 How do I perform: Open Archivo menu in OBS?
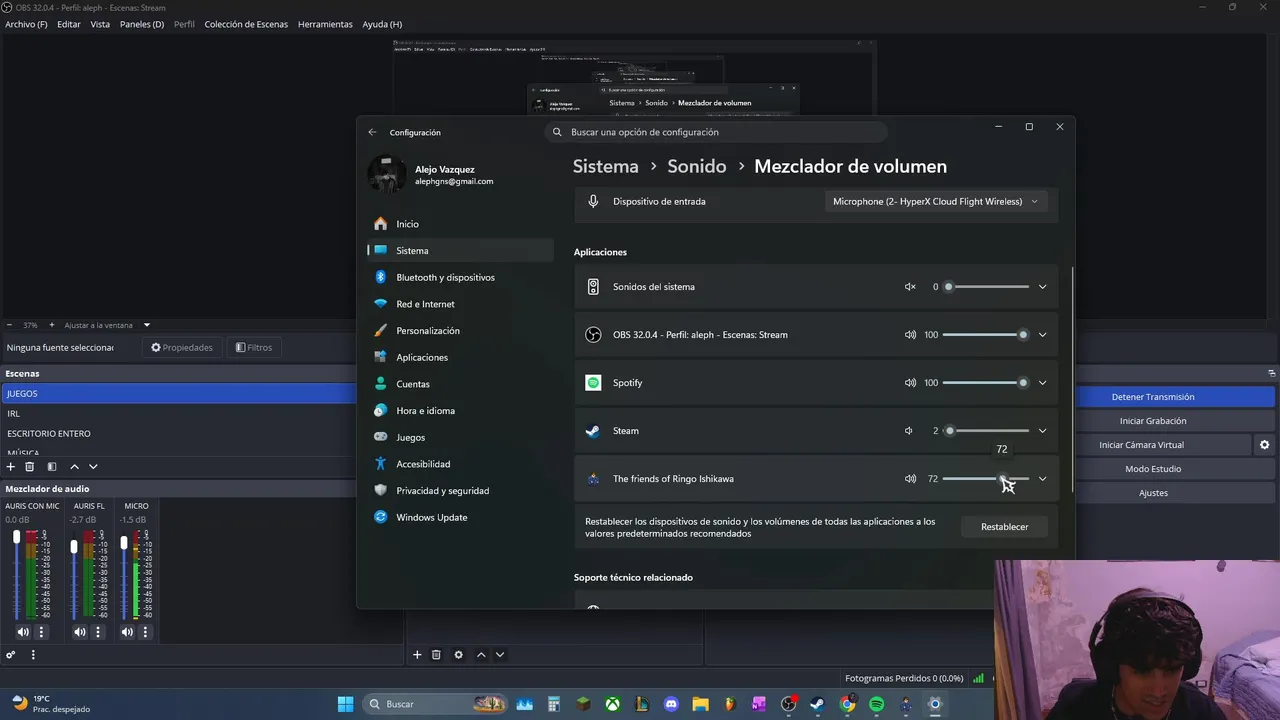click(x=26, y=24)
